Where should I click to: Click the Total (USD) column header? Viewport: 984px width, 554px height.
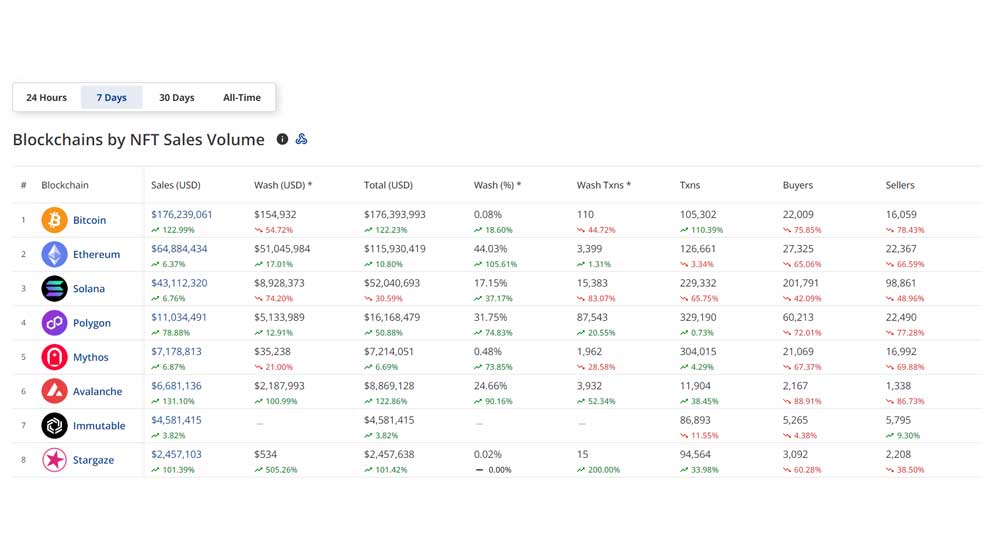(388, 185)
